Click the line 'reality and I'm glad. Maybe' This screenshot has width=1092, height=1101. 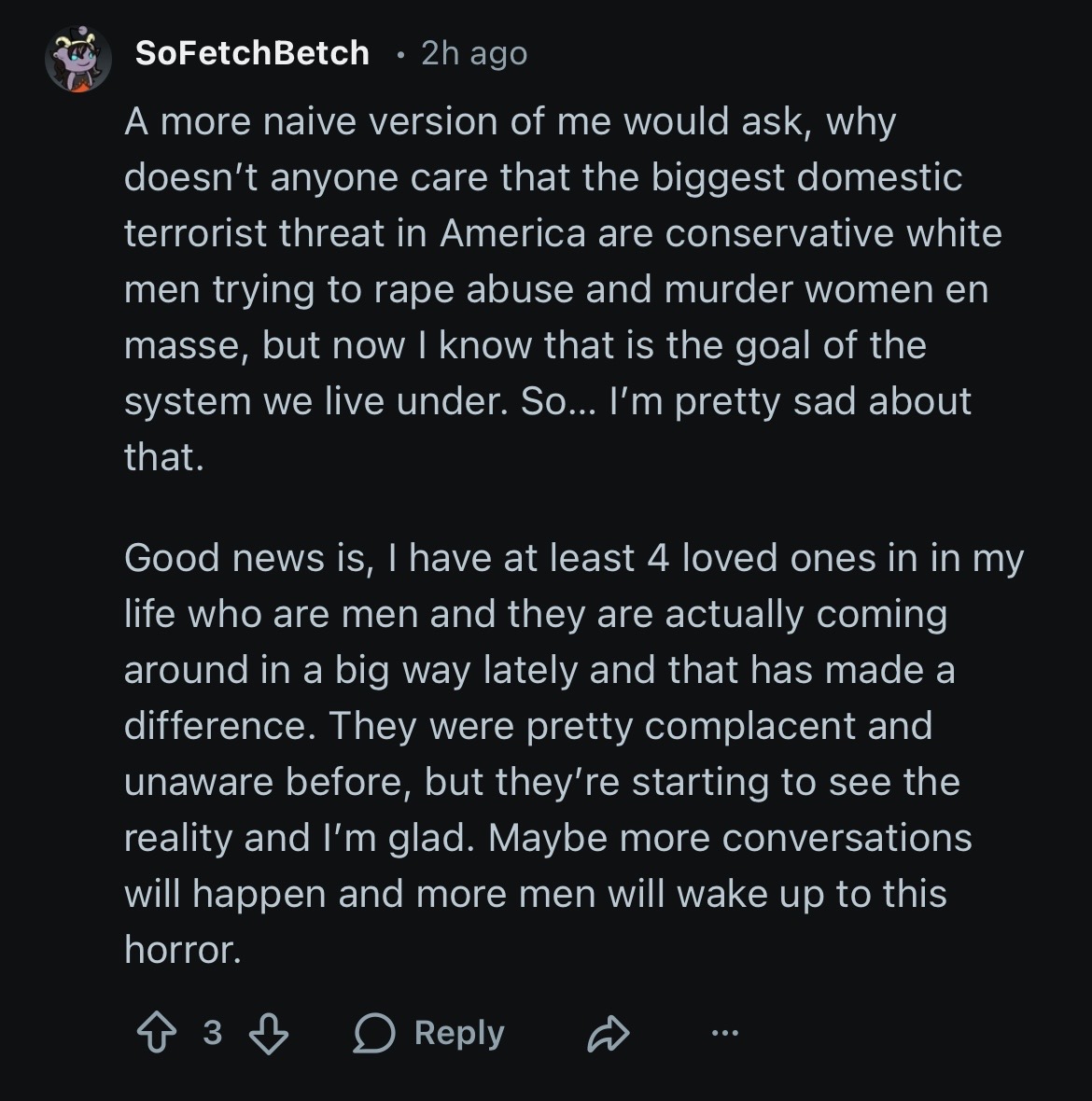pyautogui.click(x=547, y=838)
